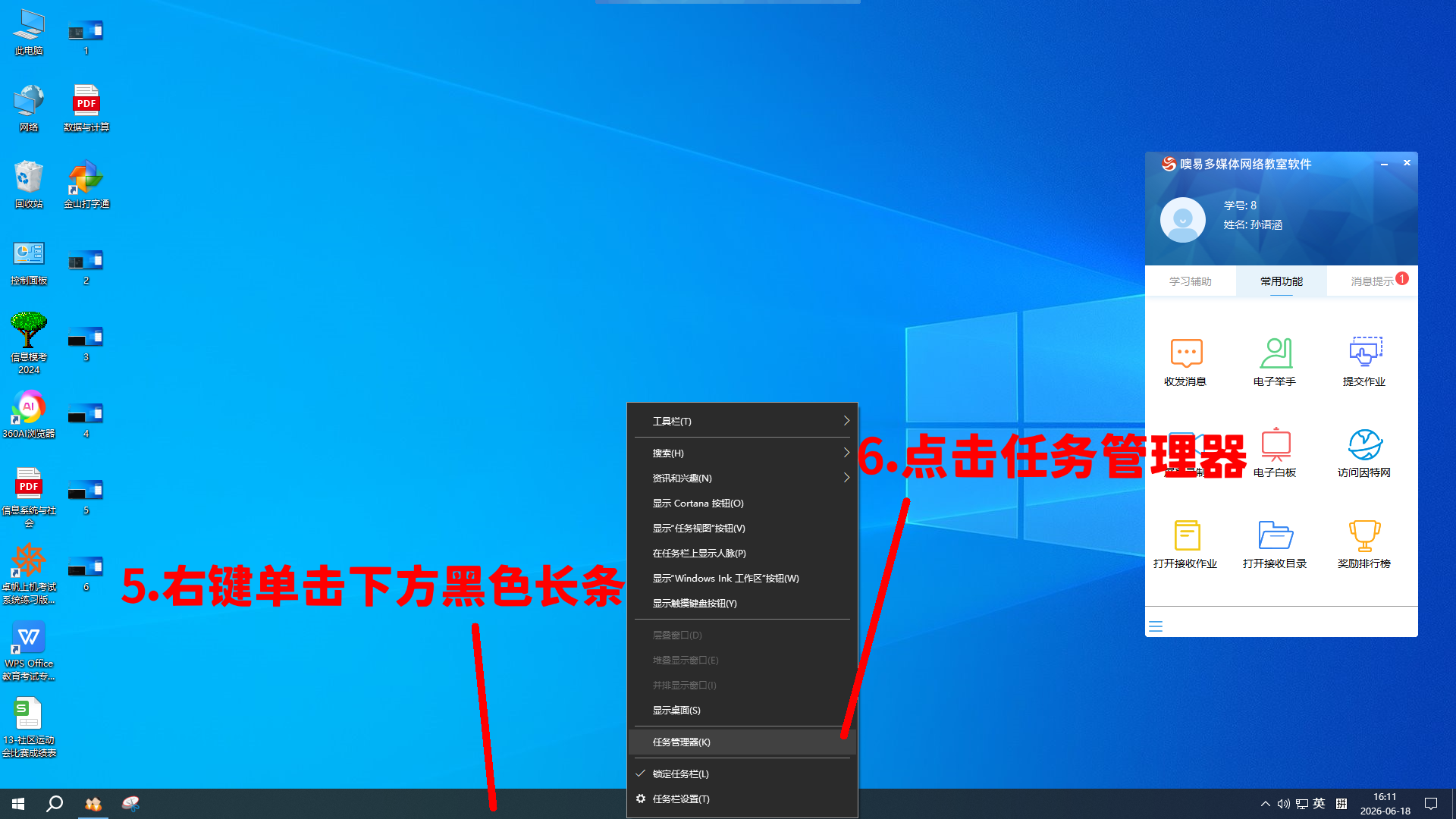
Task: Click the hamburger menu in classroom software
Action: [1156, 626]
